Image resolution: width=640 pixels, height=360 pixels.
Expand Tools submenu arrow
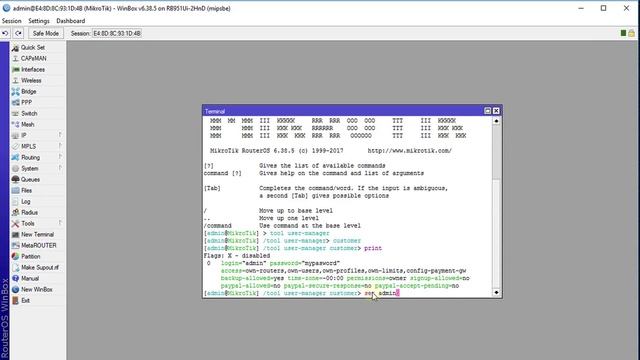click(60, 223)
